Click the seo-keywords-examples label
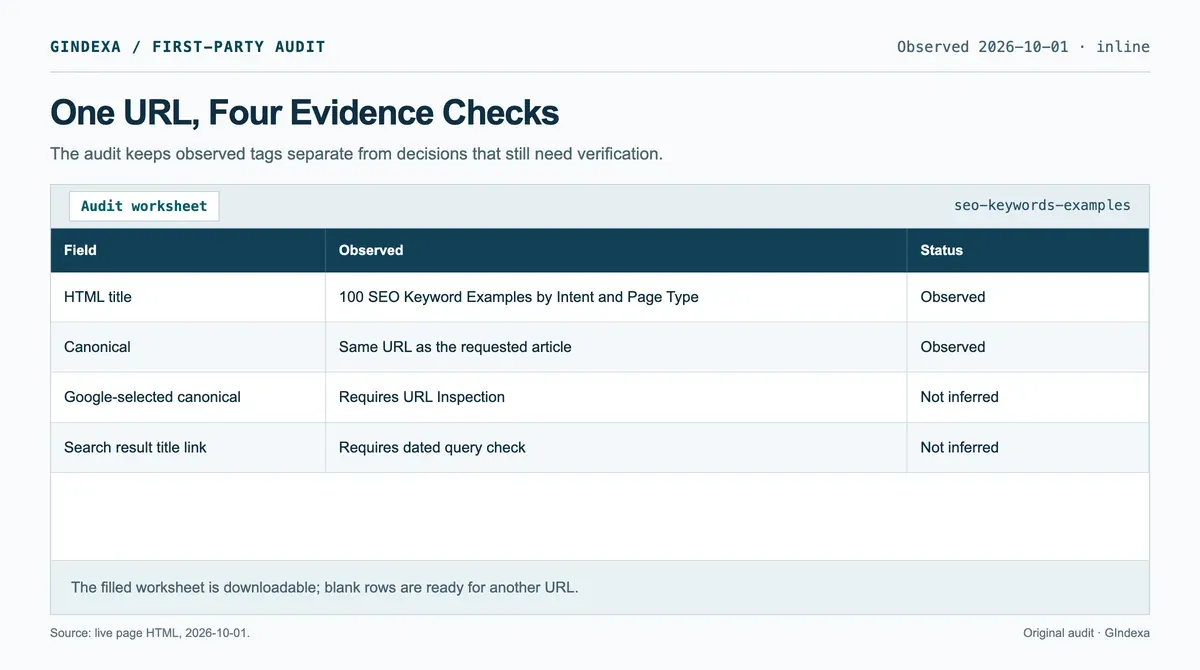 (1042, 206)
